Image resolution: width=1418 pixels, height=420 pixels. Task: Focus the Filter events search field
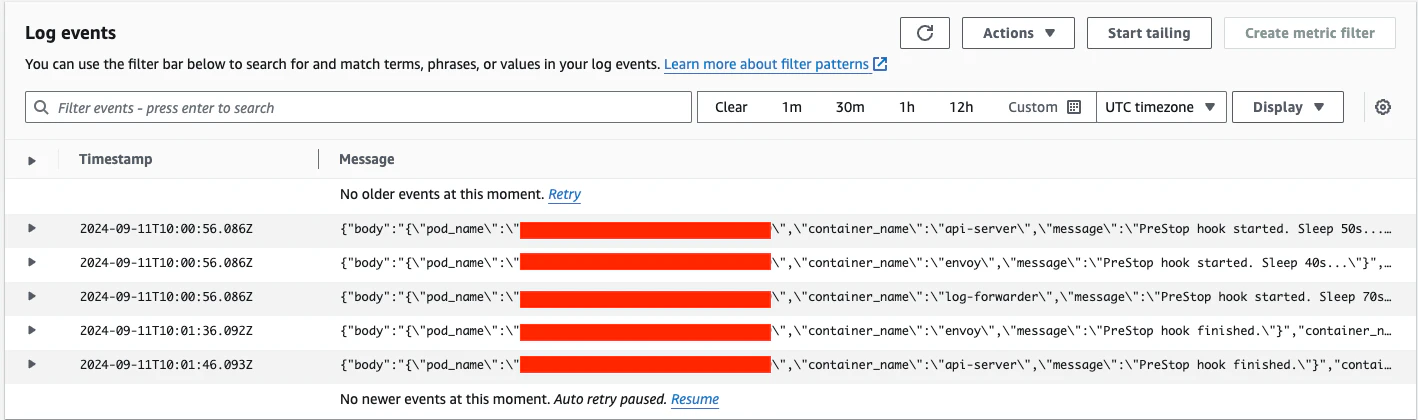pyautogui.click(x=358, y=107)
